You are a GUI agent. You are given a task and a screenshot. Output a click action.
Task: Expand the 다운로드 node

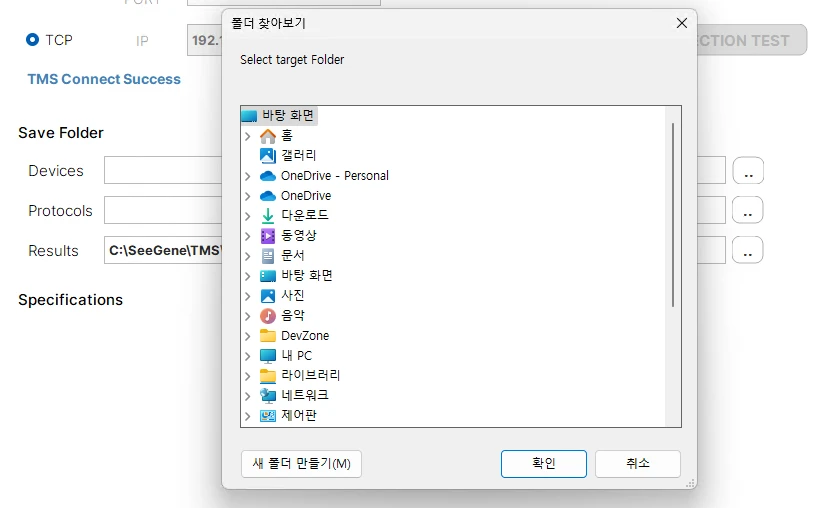pos(248,216)
